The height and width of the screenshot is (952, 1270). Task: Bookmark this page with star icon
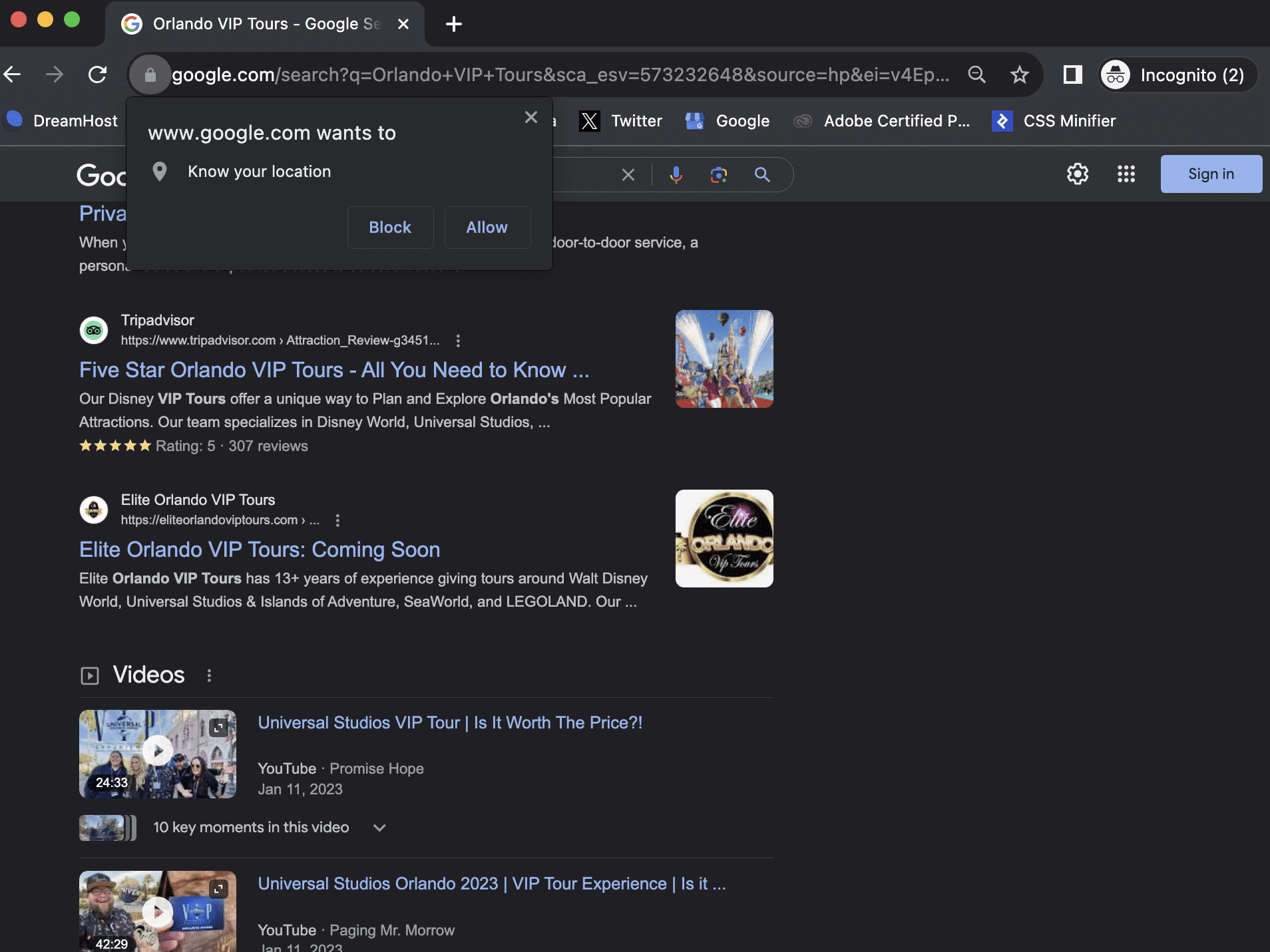(x=1019, y=75)
